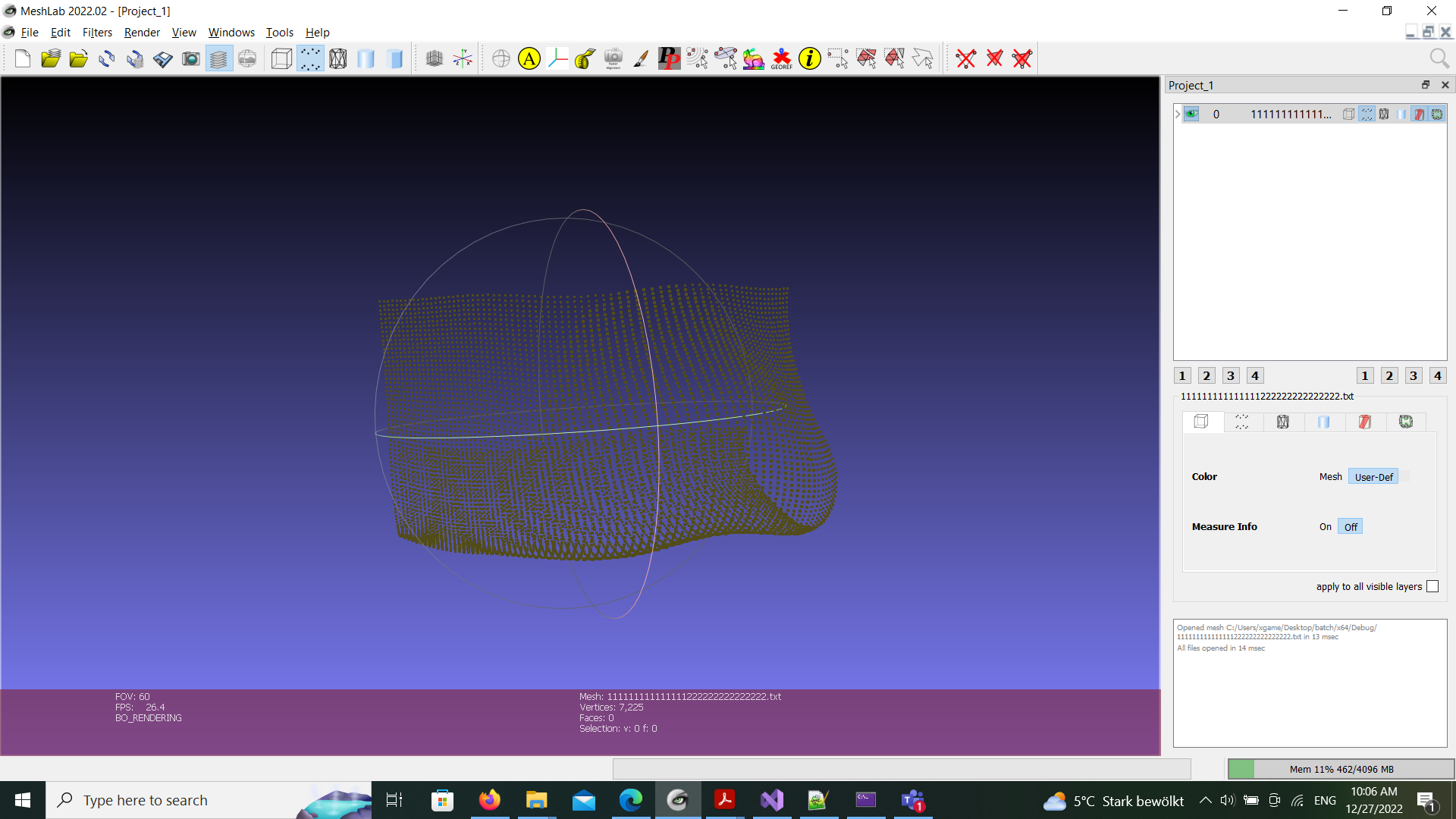Expand layer 0 tree arrow
Viewport: 1456px width, 819px height.
click(1178, 114)
